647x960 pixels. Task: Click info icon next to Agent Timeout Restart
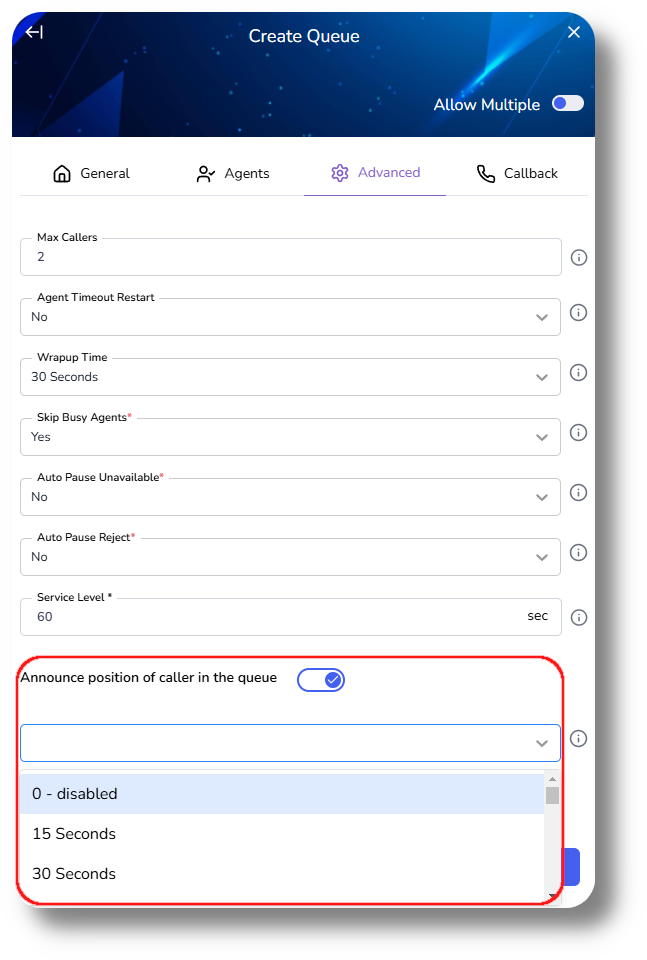(x=578, y=312)
